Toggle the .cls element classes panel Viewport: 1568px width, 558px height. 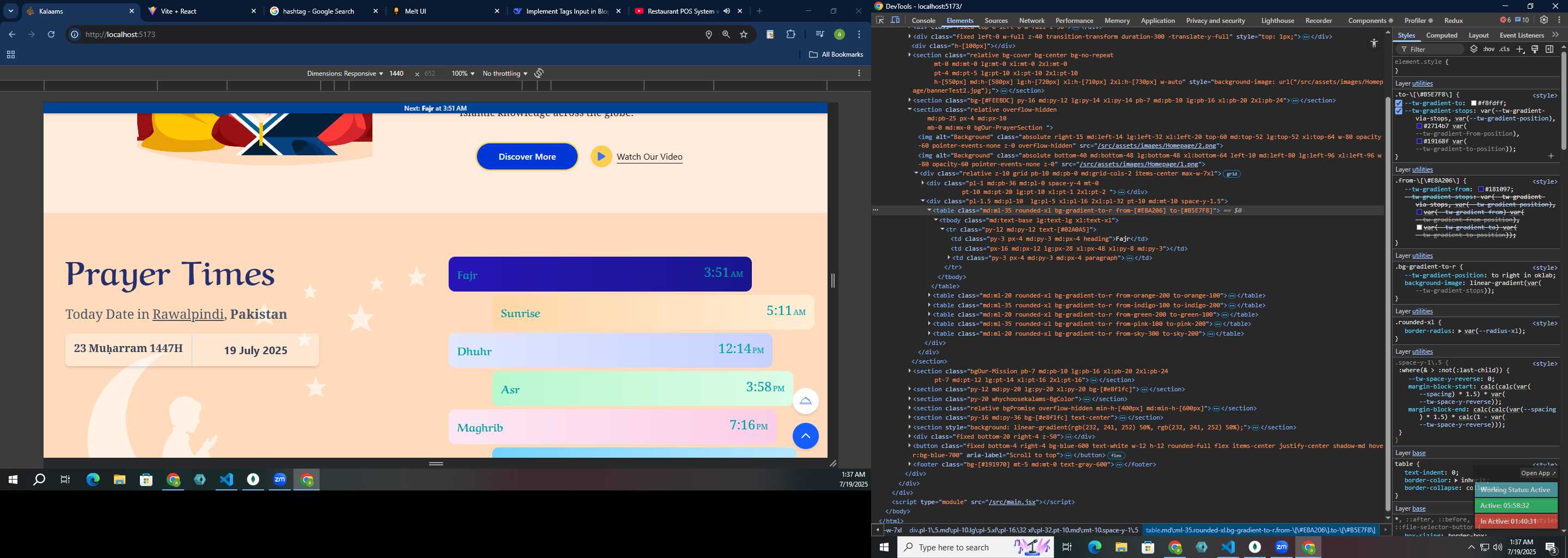point(1505,50)
